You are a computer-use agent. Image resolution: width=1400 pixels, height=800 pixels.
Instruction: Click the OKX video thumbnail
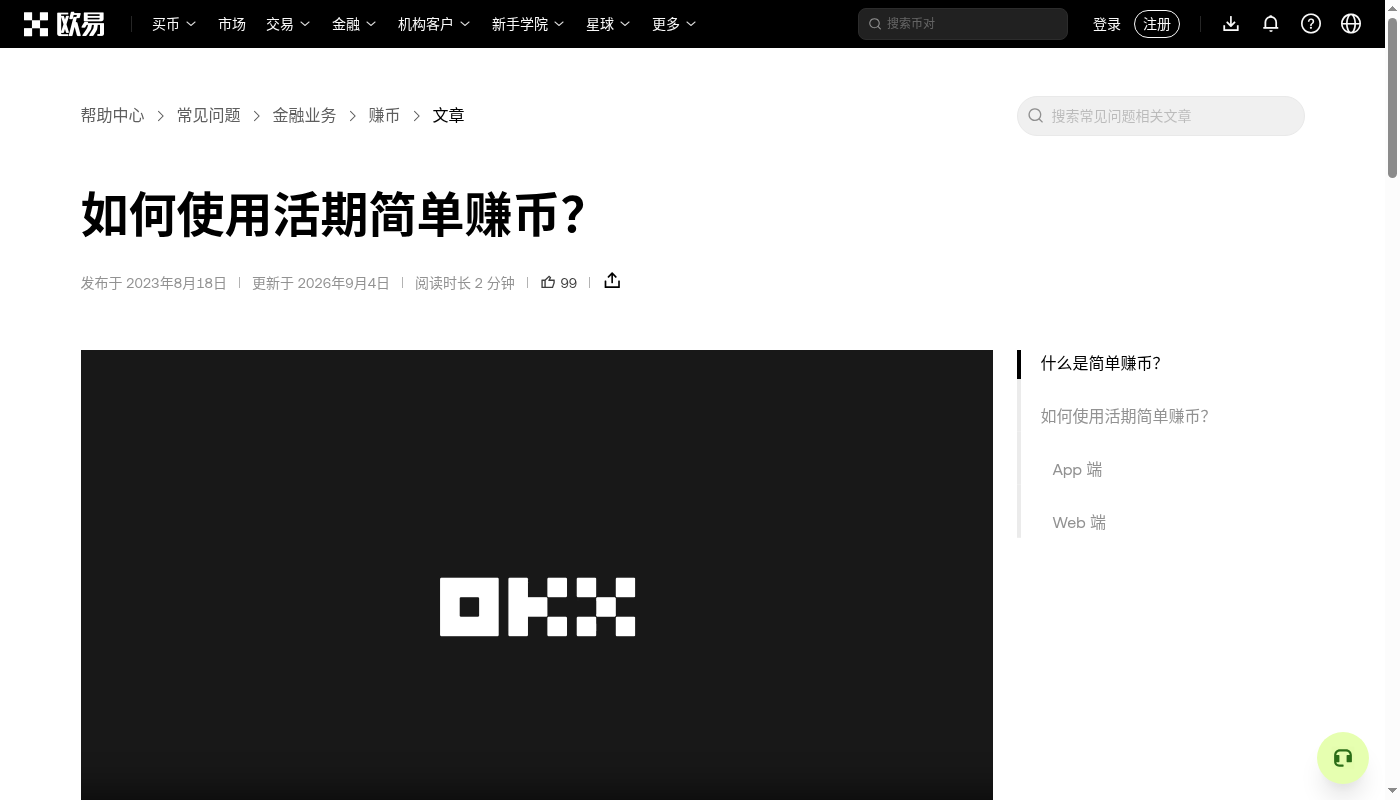537,575
